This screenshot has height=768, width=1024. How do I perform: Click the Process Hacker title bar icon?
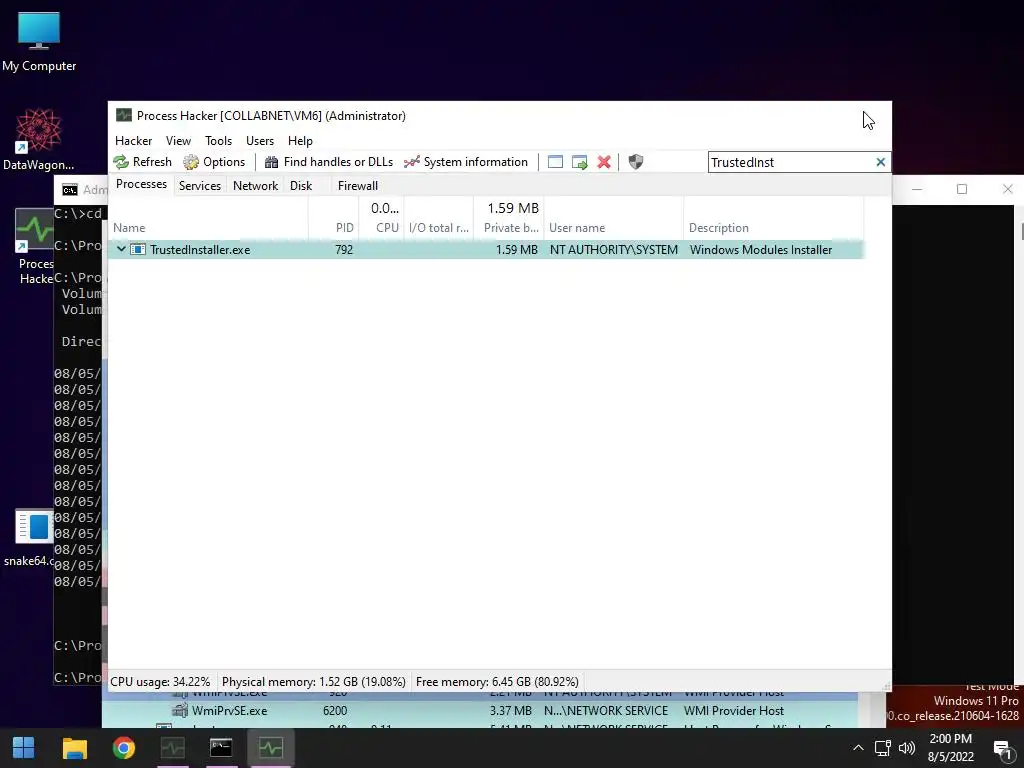(x=123, y=115)
